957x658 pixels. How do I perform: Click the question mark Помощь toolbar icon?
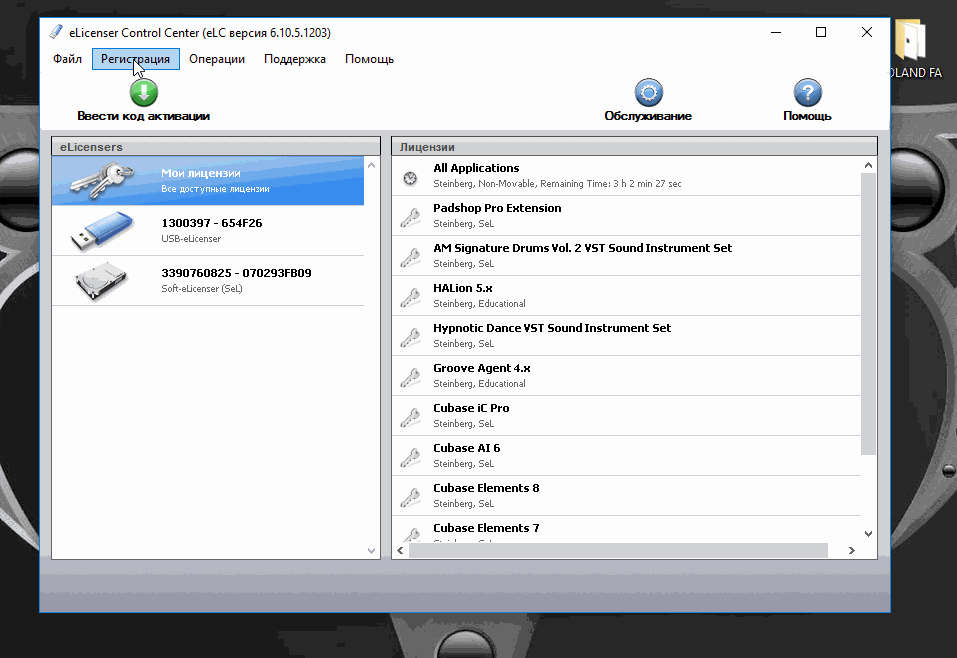(807, 93)
